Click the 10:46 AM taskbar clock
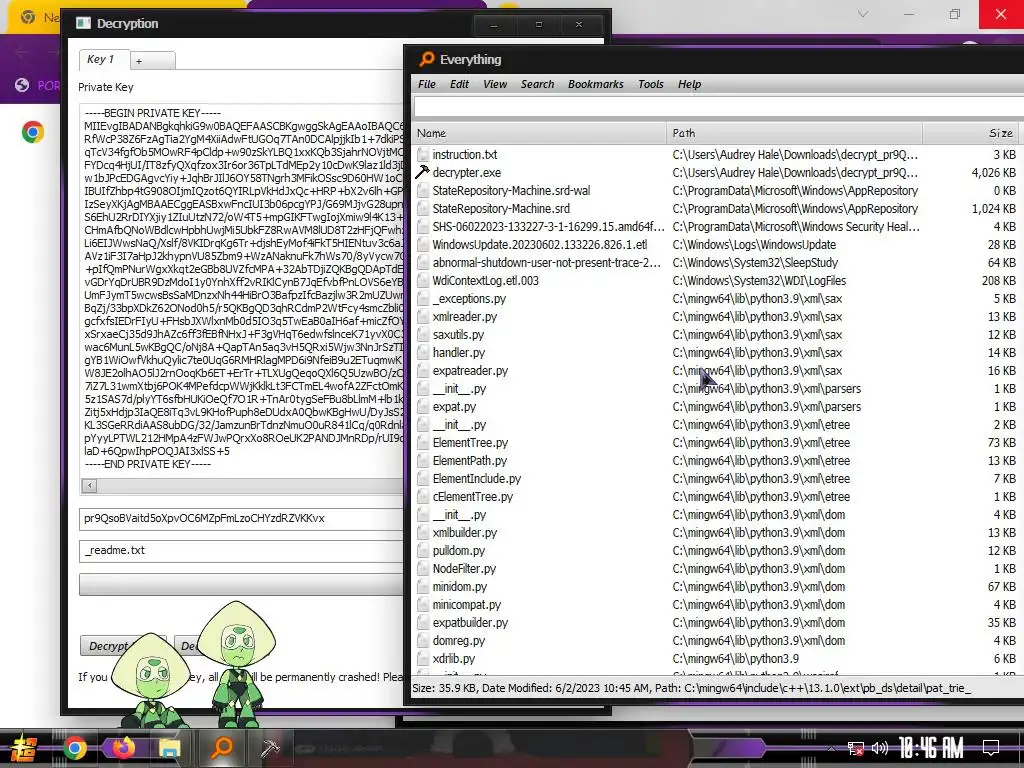The image size is (1024, 768). [x=931, y=747]
